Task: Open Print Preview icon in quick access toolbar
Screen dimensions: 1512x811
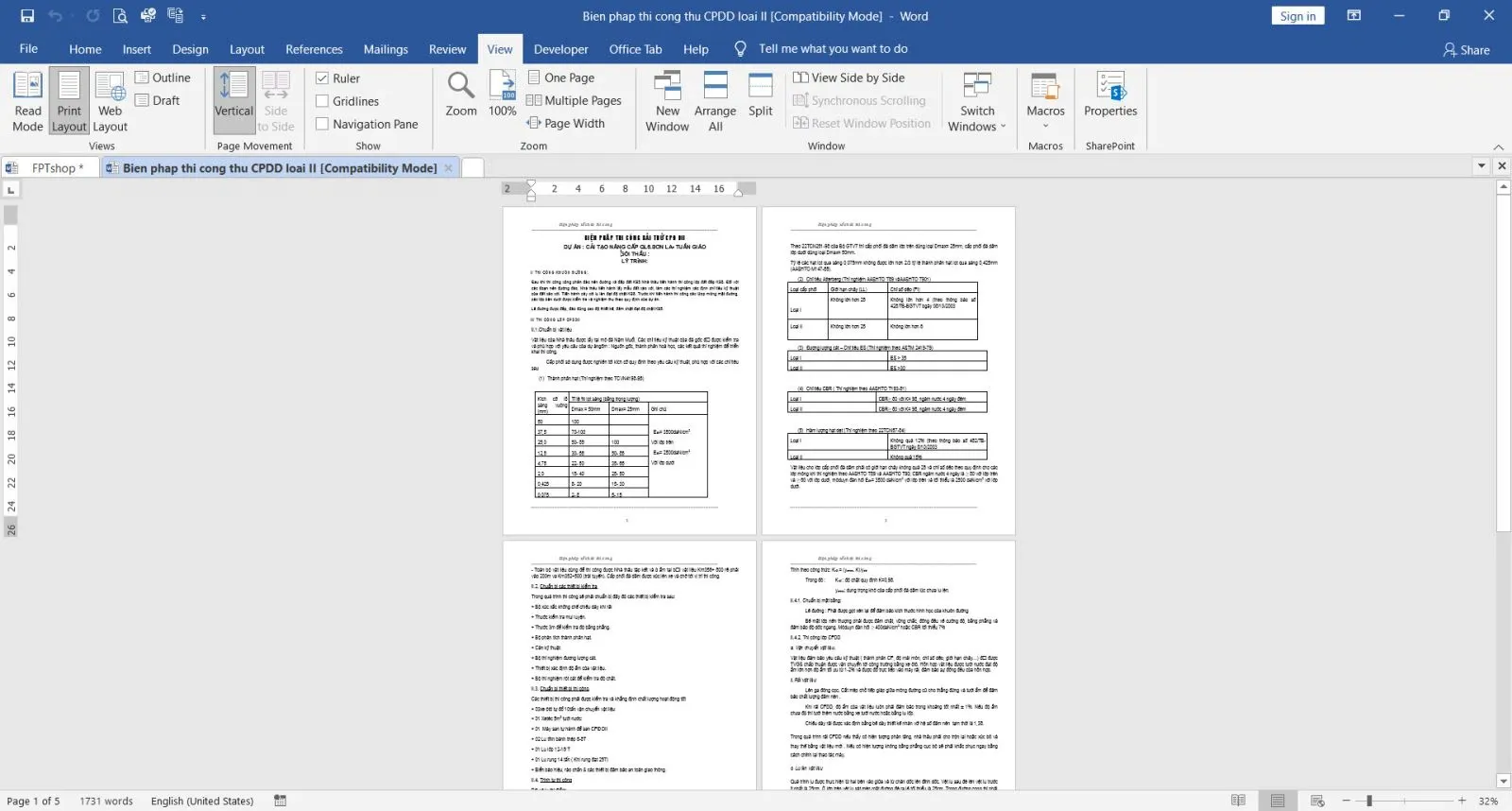Action: (x=120, y=16)
